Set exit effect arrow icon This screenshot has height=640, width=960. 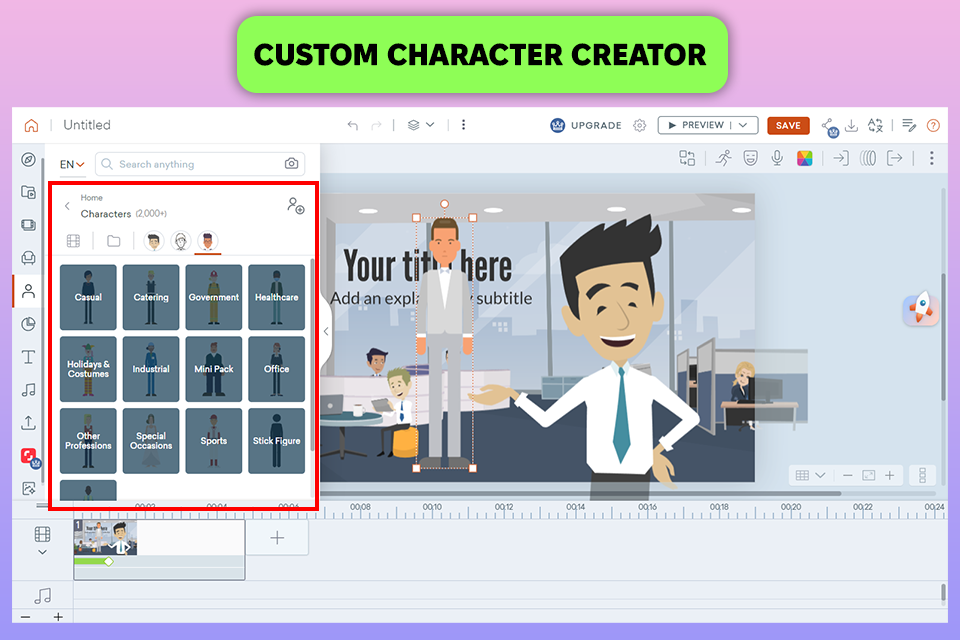coord(894,158)
